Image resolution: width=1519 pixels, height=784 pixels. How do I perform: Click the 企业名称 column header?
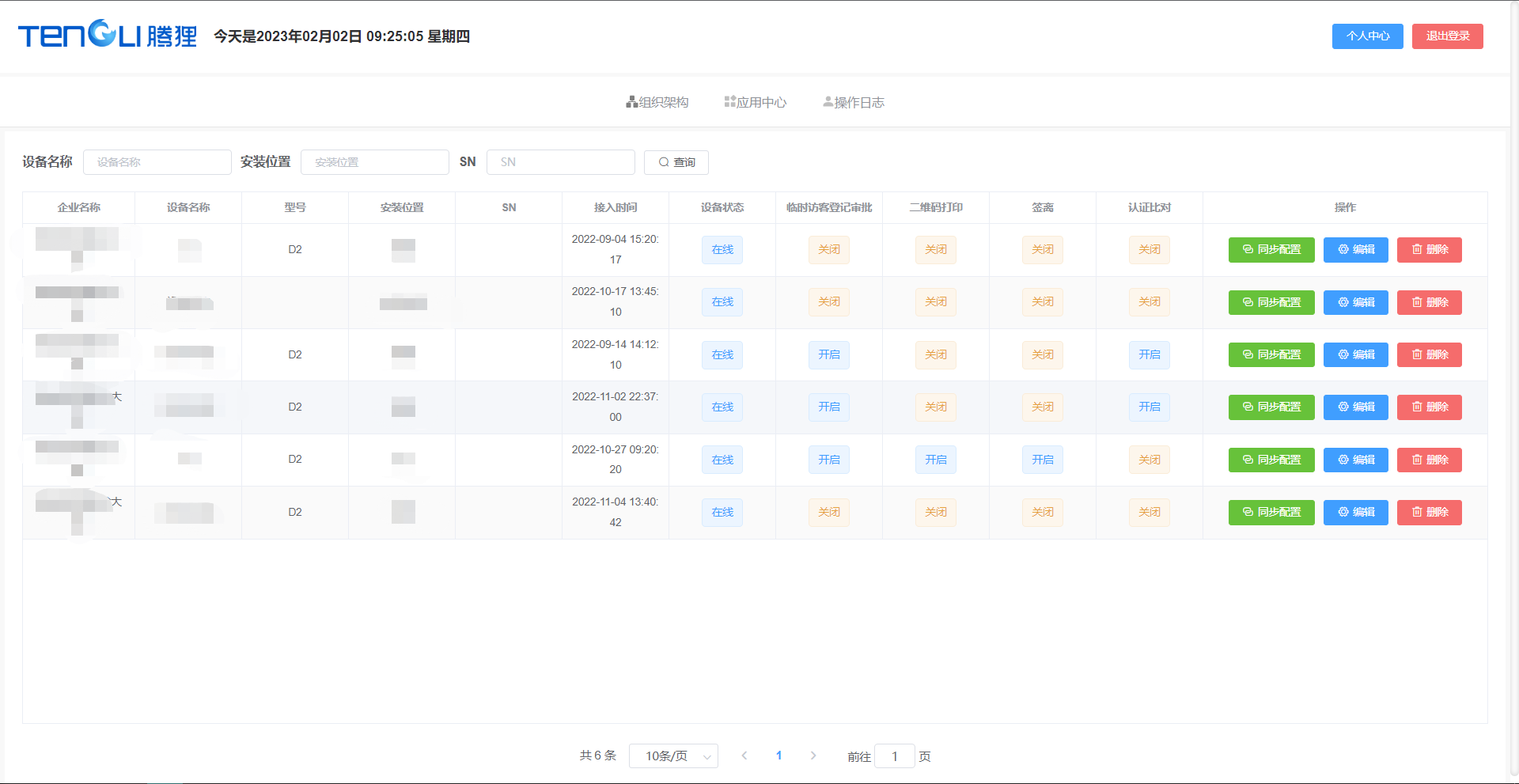point(79,207)
